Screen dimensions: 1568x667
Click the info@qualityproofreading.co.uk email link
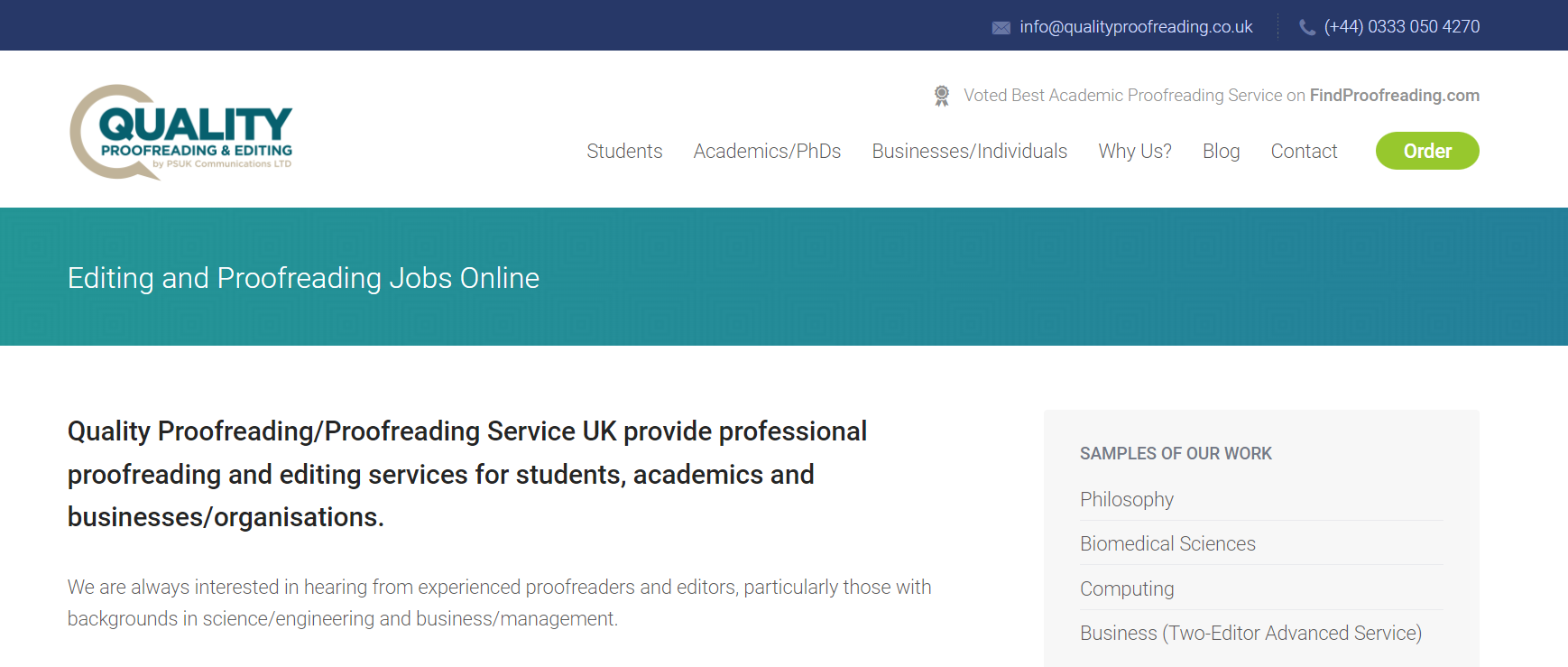(1136, 27)
